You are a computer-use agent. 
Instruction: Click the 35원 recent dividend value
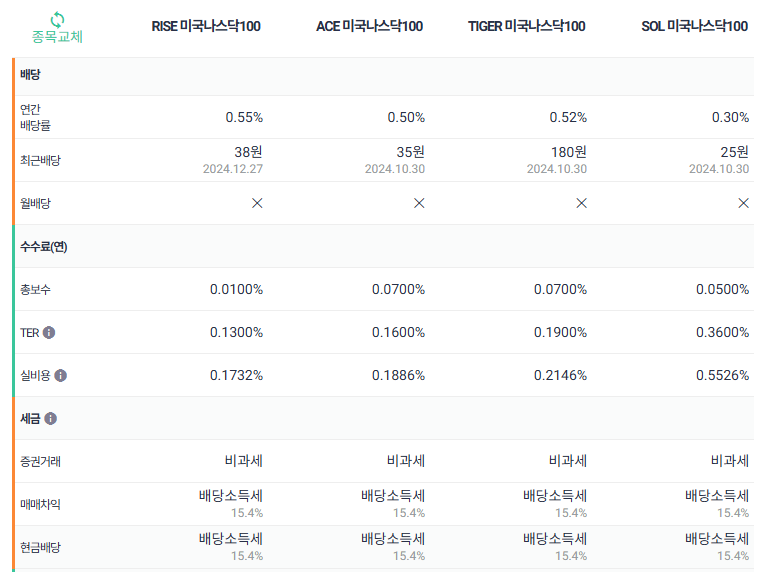tap(411, 152)
